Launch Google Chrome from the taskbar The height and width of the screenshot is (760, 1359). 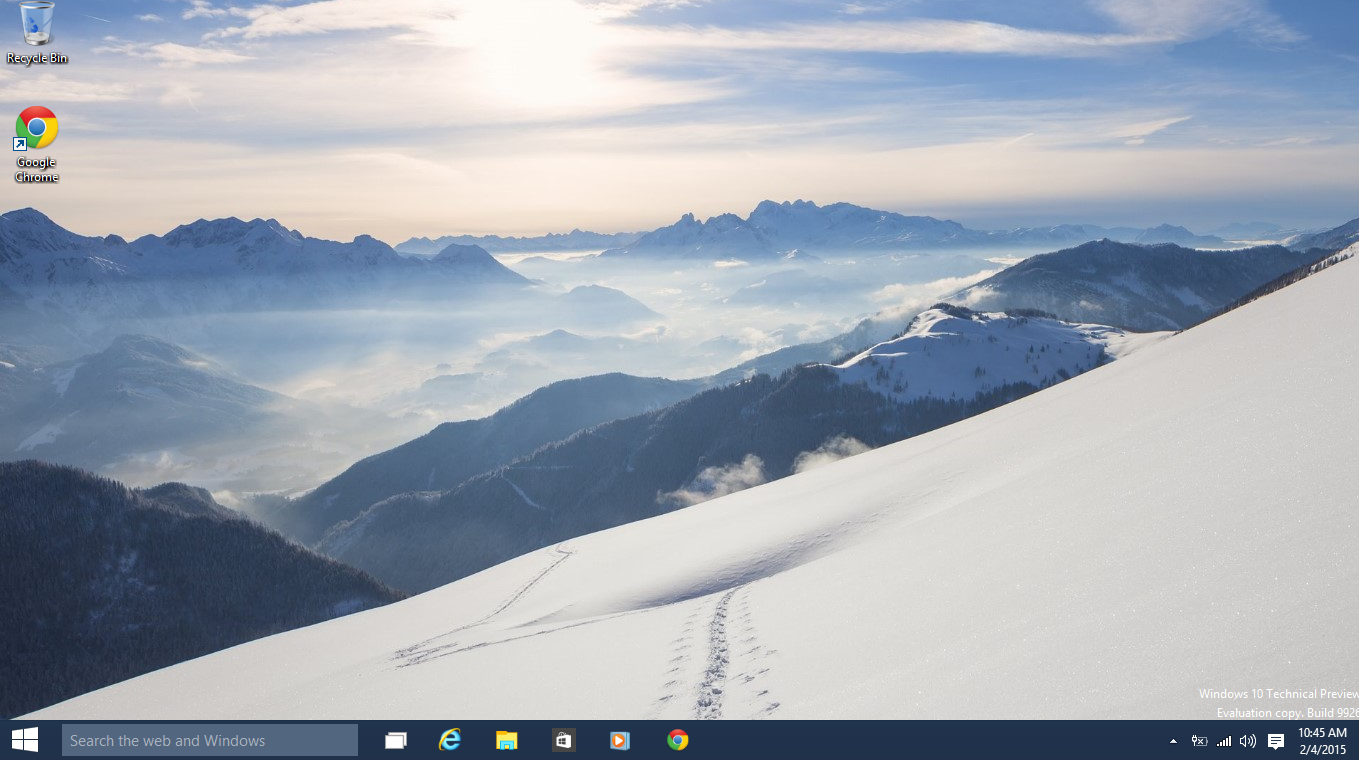[678, 740]
